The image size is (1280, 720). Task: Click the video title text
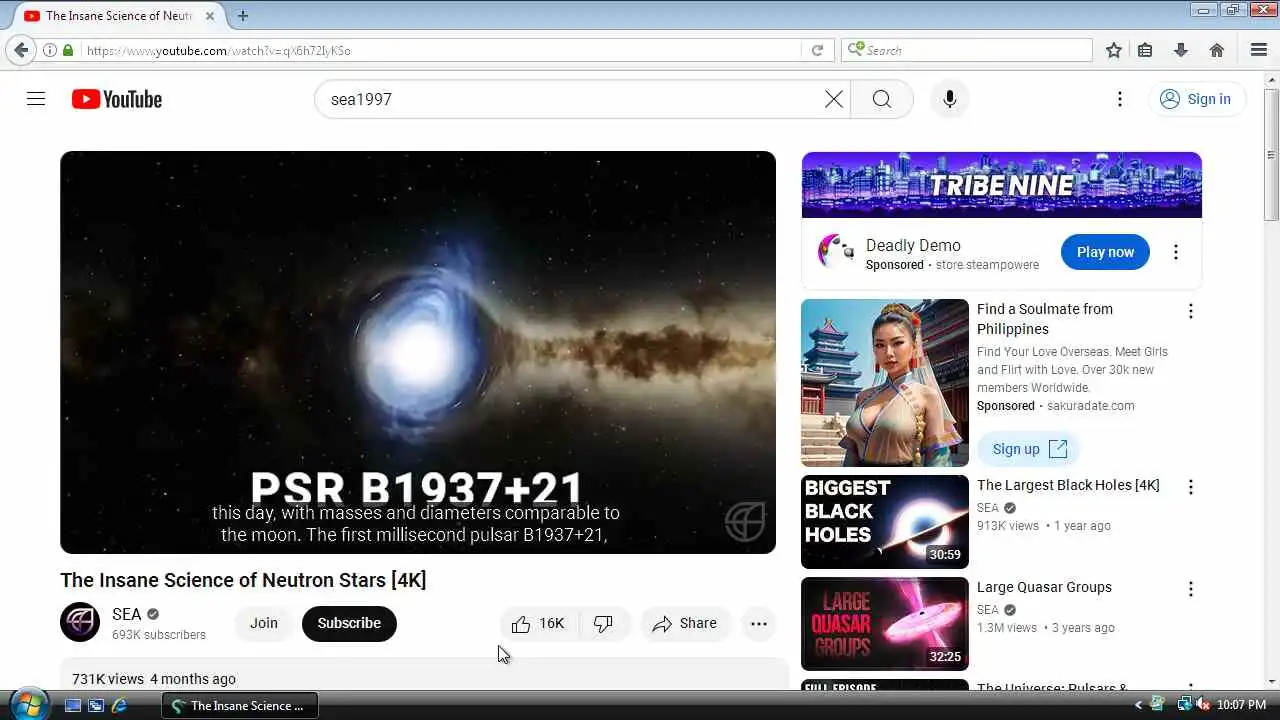tap(243, 580)
